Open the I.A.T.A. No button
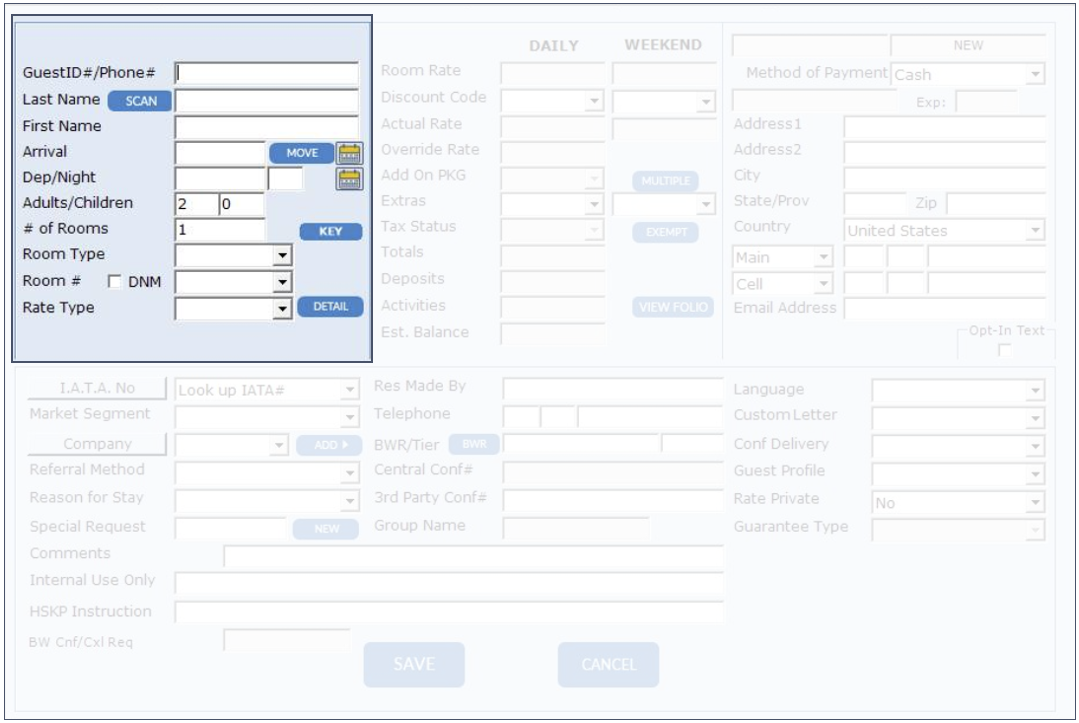This screenshot has width=1079, height=723. coord(97,389)
